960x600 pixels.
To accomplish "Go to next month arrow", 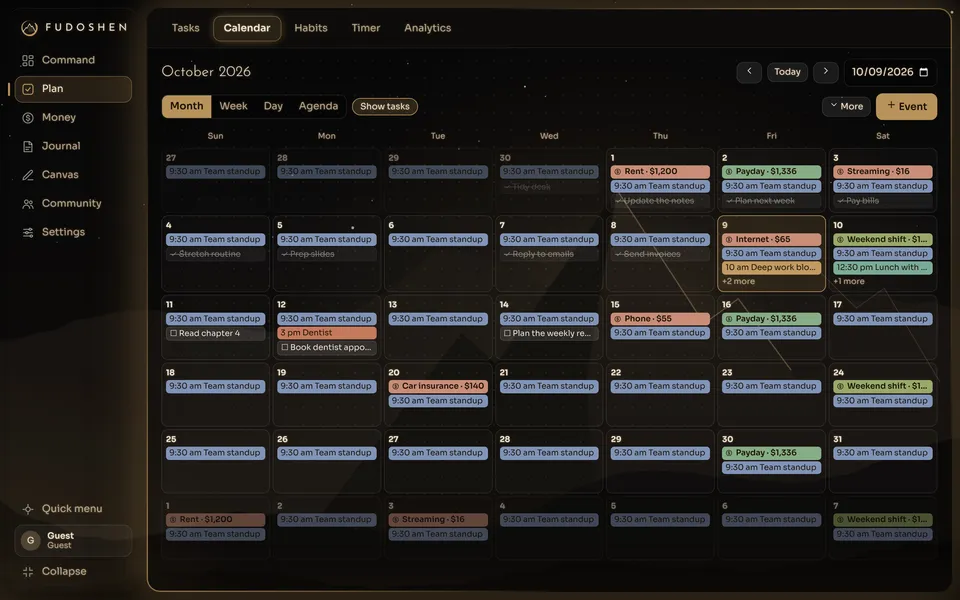I will point(825,72).
